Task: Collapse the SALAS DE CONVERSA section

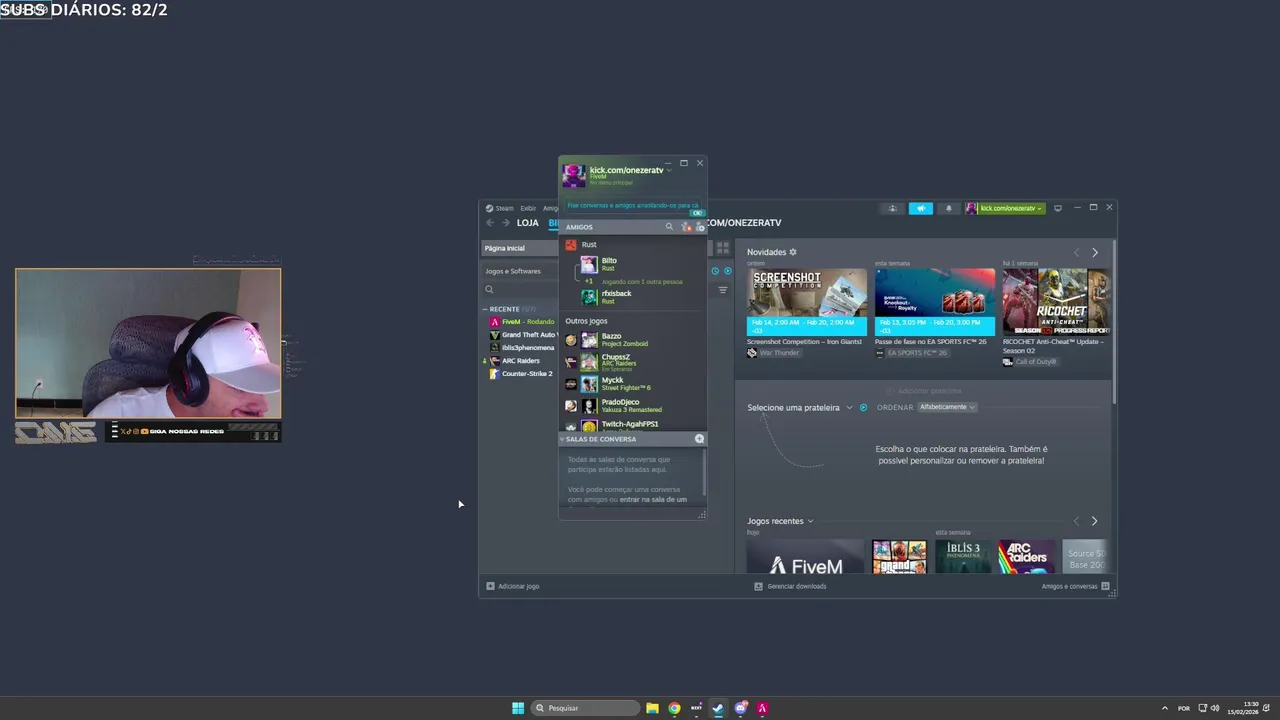Action: tap(562, 439)
